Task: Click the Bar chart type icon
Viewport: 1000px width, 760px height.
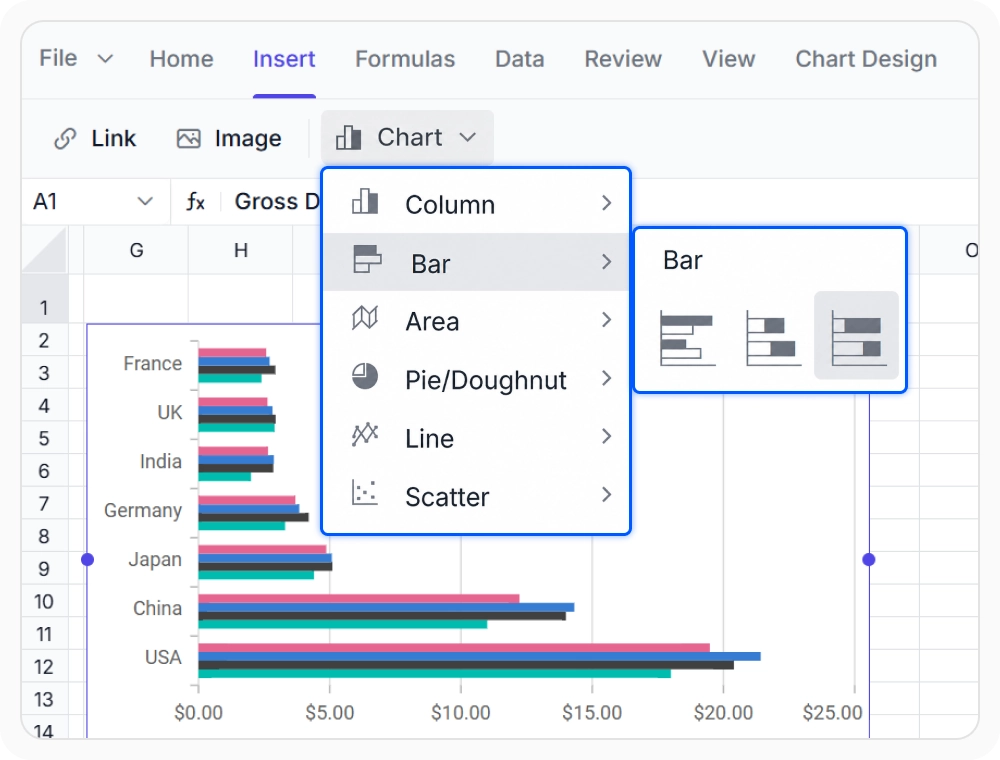Action: (x=367, y=259)
